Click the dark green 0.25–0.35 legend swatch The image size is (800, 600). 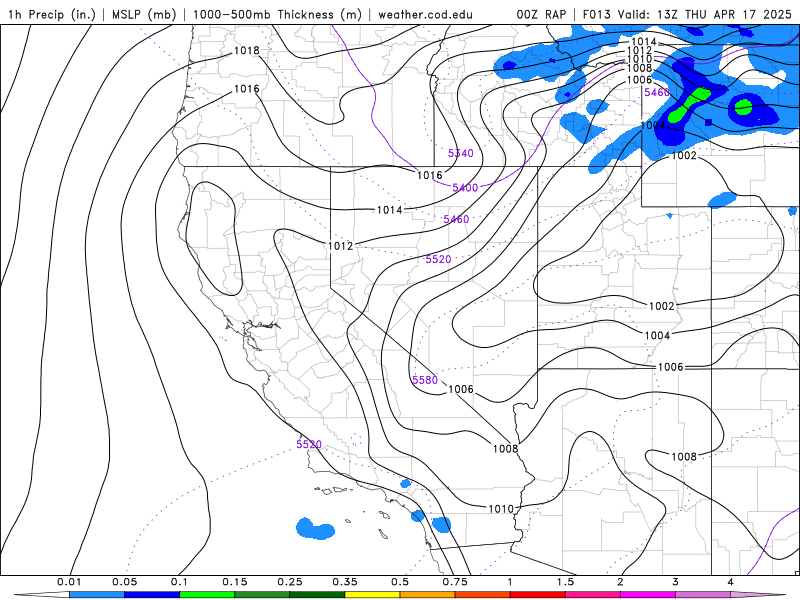(x=317, y=595)
